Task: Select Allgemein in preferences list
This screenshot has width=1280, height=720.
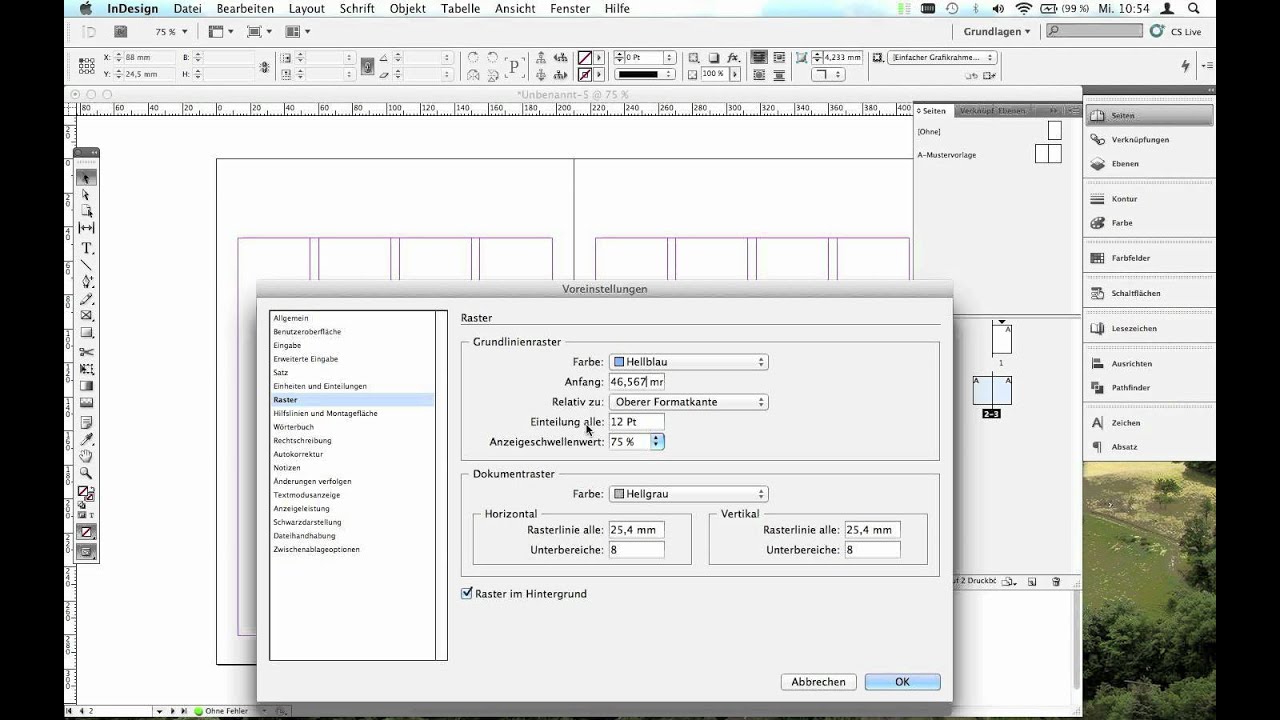Action: (x=291, y=318)
